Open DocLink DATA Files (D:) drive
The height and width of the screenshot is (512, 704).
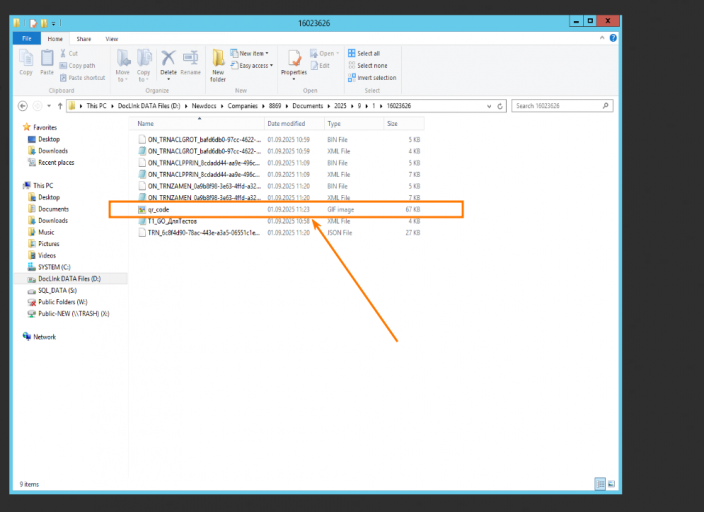coord(70,279)
